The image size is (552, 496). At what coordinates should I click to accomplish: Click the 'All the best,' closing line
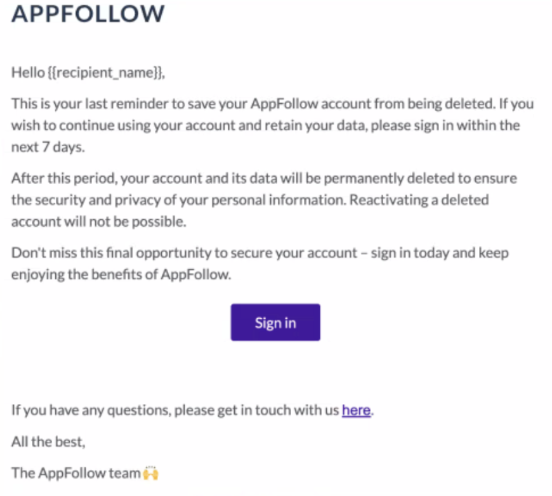pos(48,442)
